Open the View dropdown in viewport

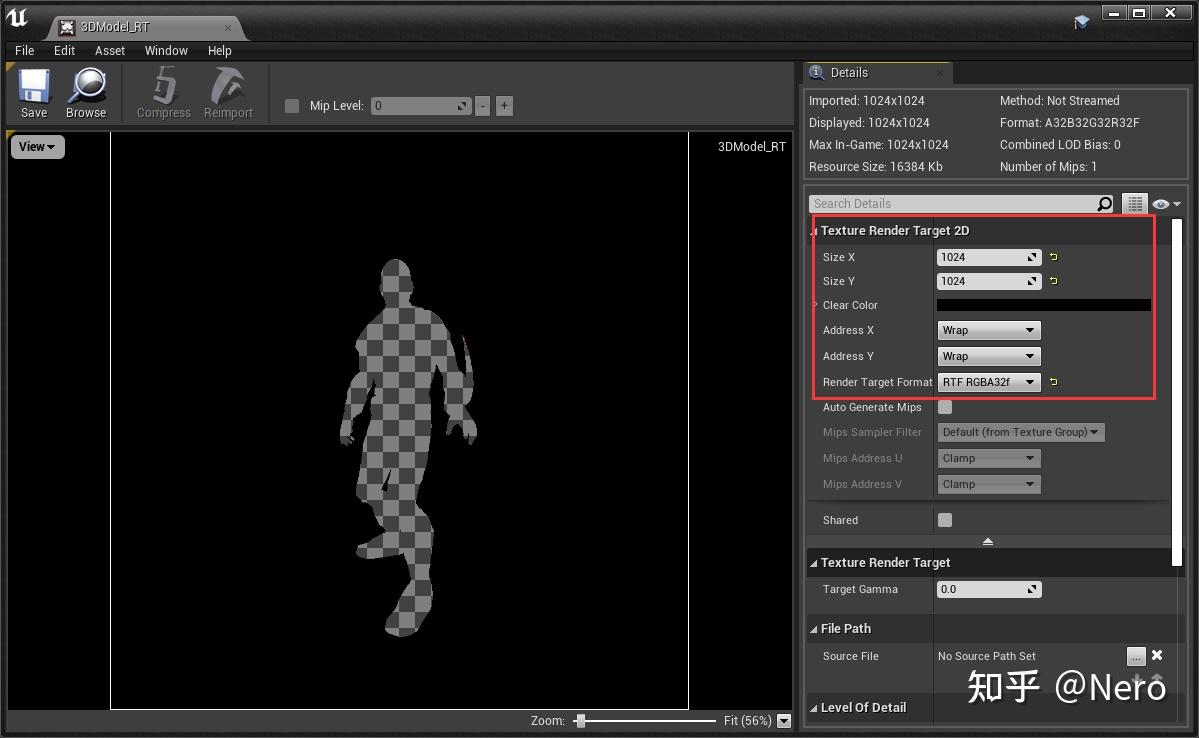point(37,147)
